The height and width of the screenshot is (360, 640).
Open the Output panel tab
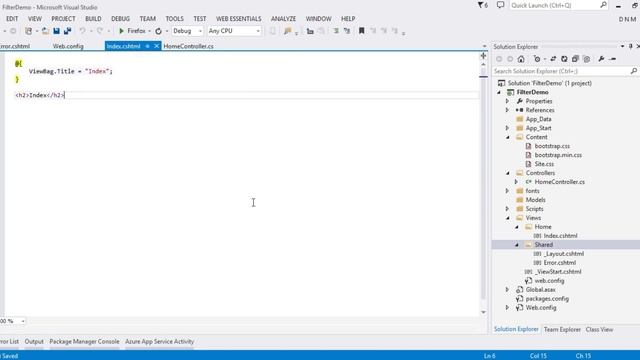pyautogui.click(x=34, y=342)
